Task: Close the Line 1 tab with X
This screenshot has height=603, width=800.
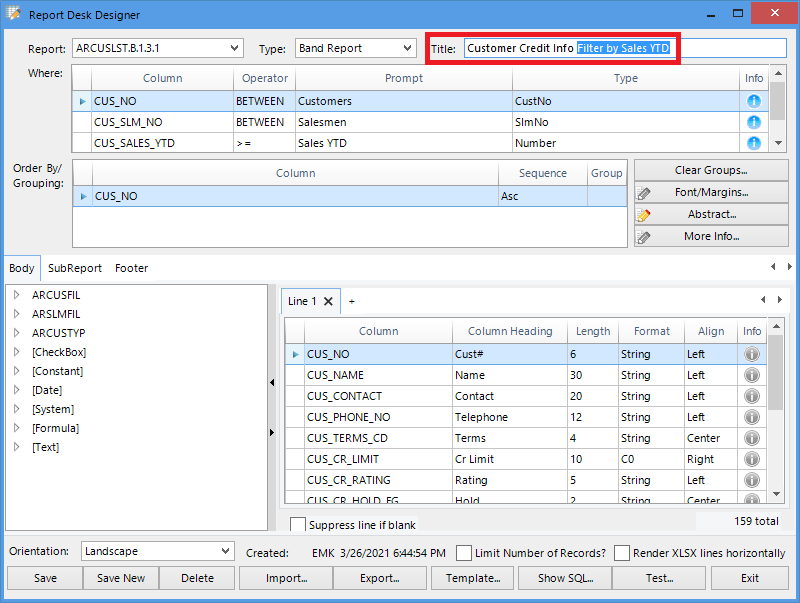Action: pyautogui.click(x=329, y=301)
